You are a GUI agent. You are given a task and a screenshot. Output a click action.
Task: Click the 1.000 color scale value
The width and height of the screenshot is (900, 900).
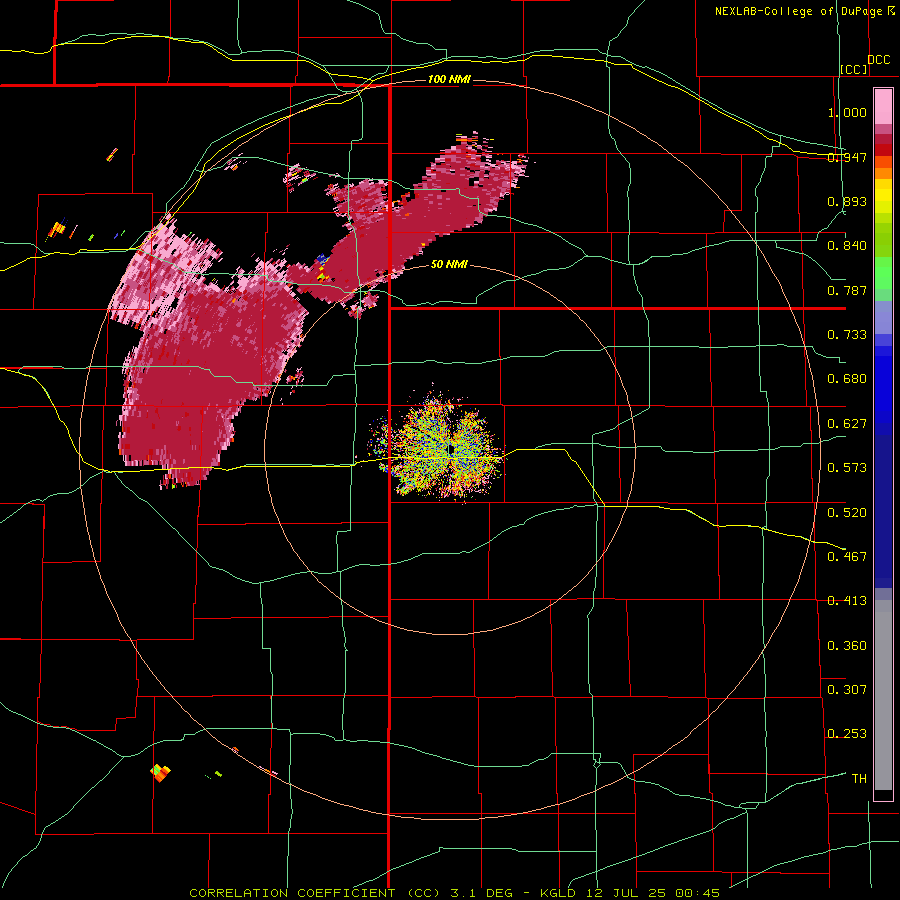point(847,112)
